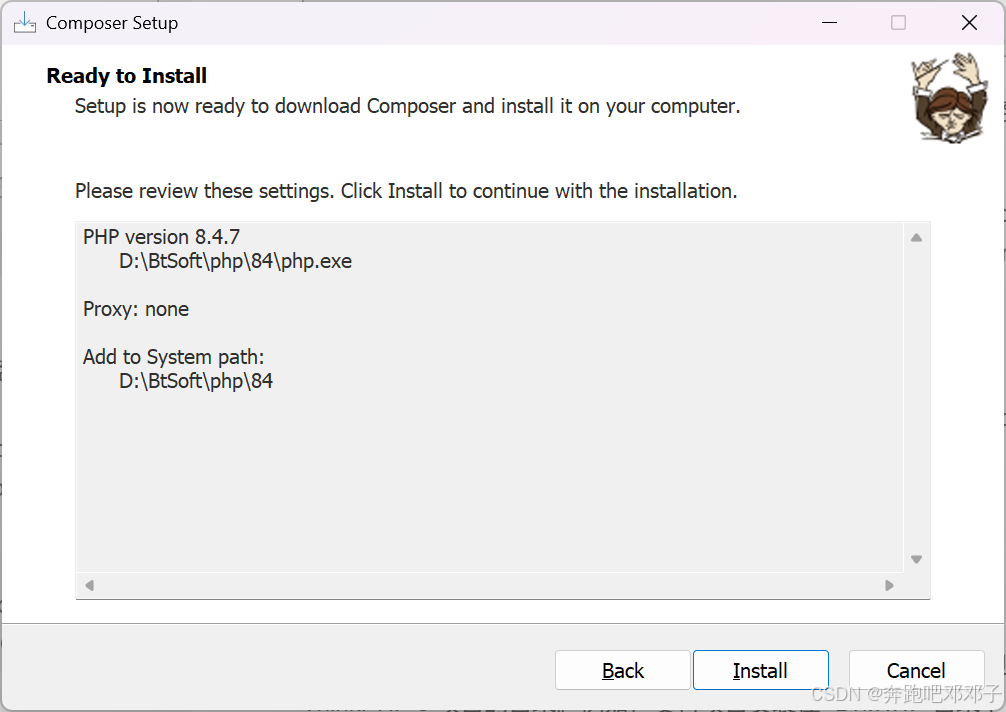Select the 'D:\BtSoft\php\84' system path line
The image size is (1006, 712).
point(196,381)
